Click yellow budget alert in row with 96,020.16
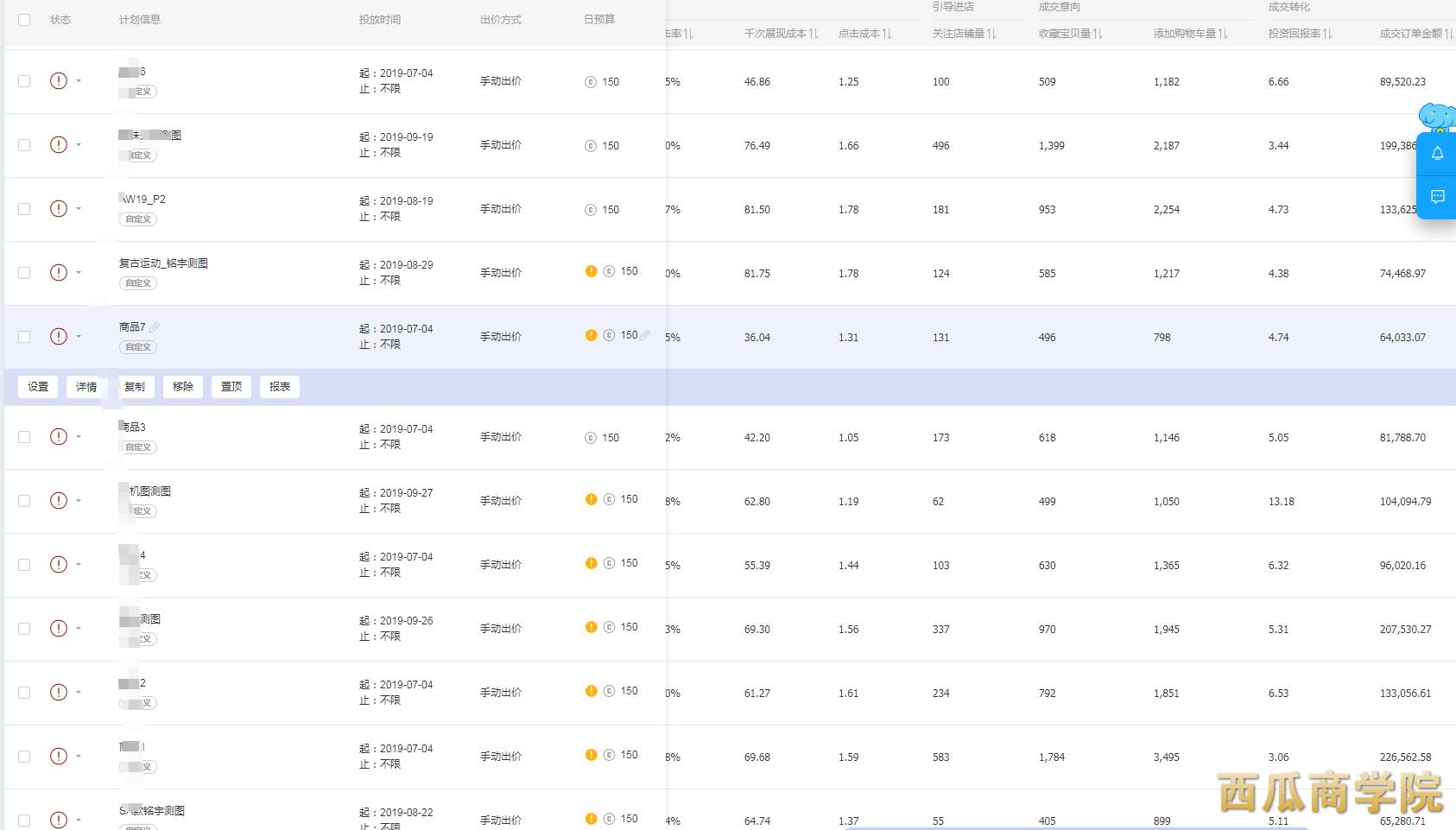The width and height of the screenshot is (1456, 830). (x=592, y=563)
